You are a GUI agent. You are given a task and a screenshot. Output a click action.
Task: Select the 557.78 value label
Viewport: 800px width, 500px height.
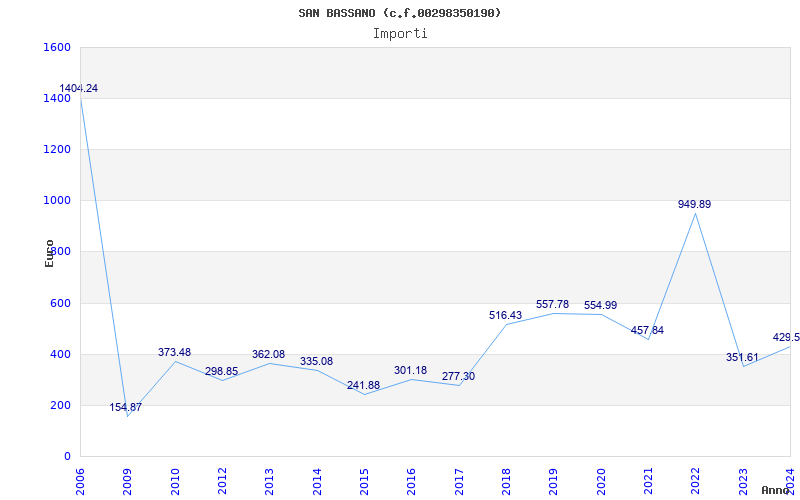pyautogui.click(x=553, y=305)
